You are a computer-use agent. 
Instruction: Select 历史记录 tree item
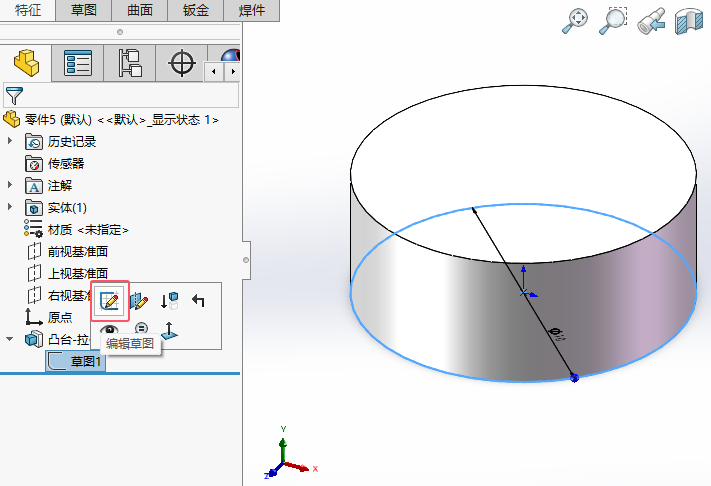pos(72,142)
